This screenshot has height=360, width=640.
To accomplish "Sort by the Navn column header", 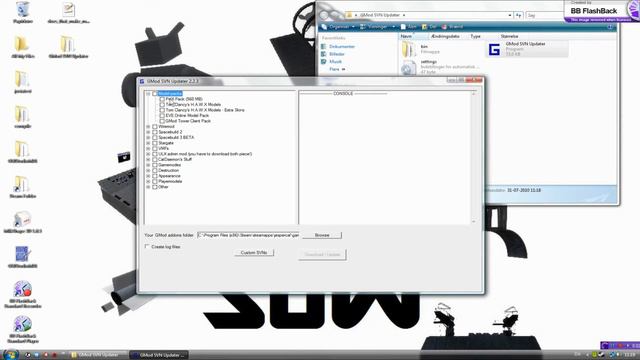I will [413, 36].
